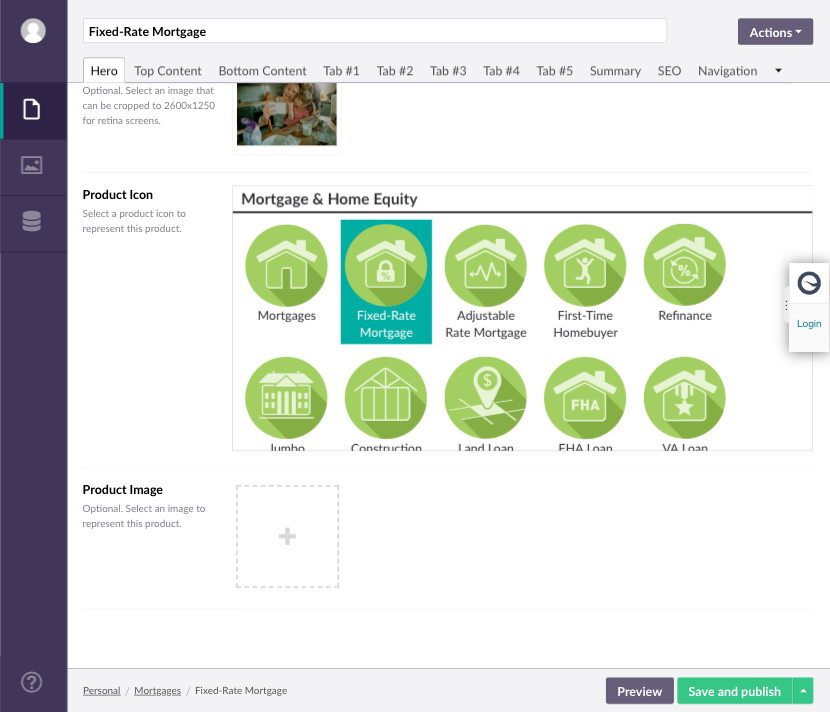Go to Mortgages in the breadcrumb
The width and height of the screenshot is (830, 712).
[x=157, y=691]
